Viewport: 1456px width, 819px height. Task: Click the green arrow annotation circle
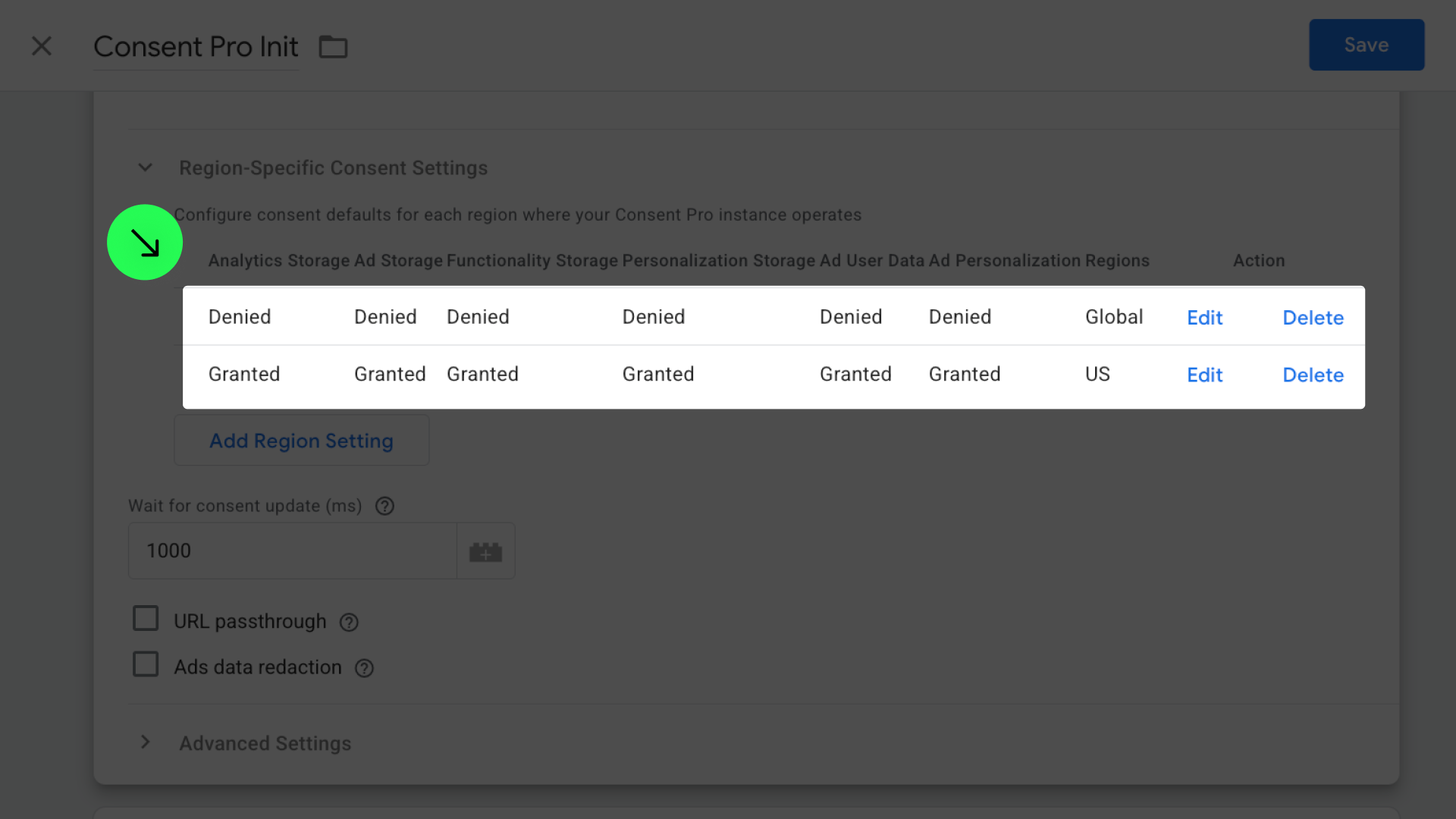click(145, 243)
